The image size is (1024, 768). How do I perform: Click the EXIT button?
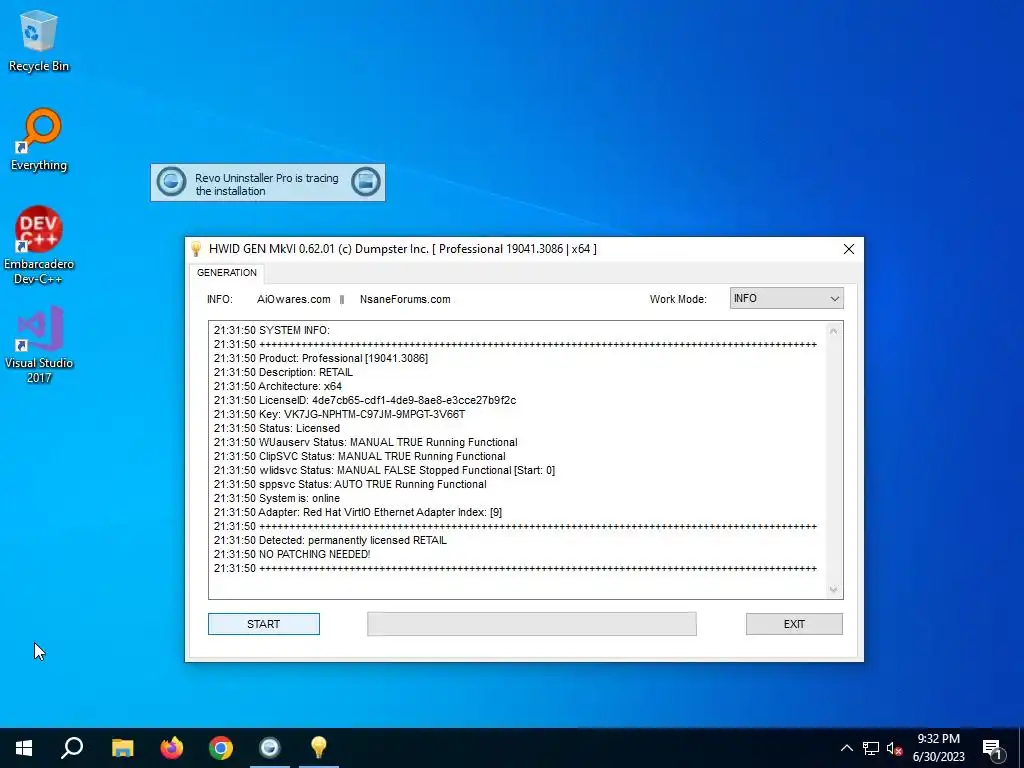tap(794, 624)
